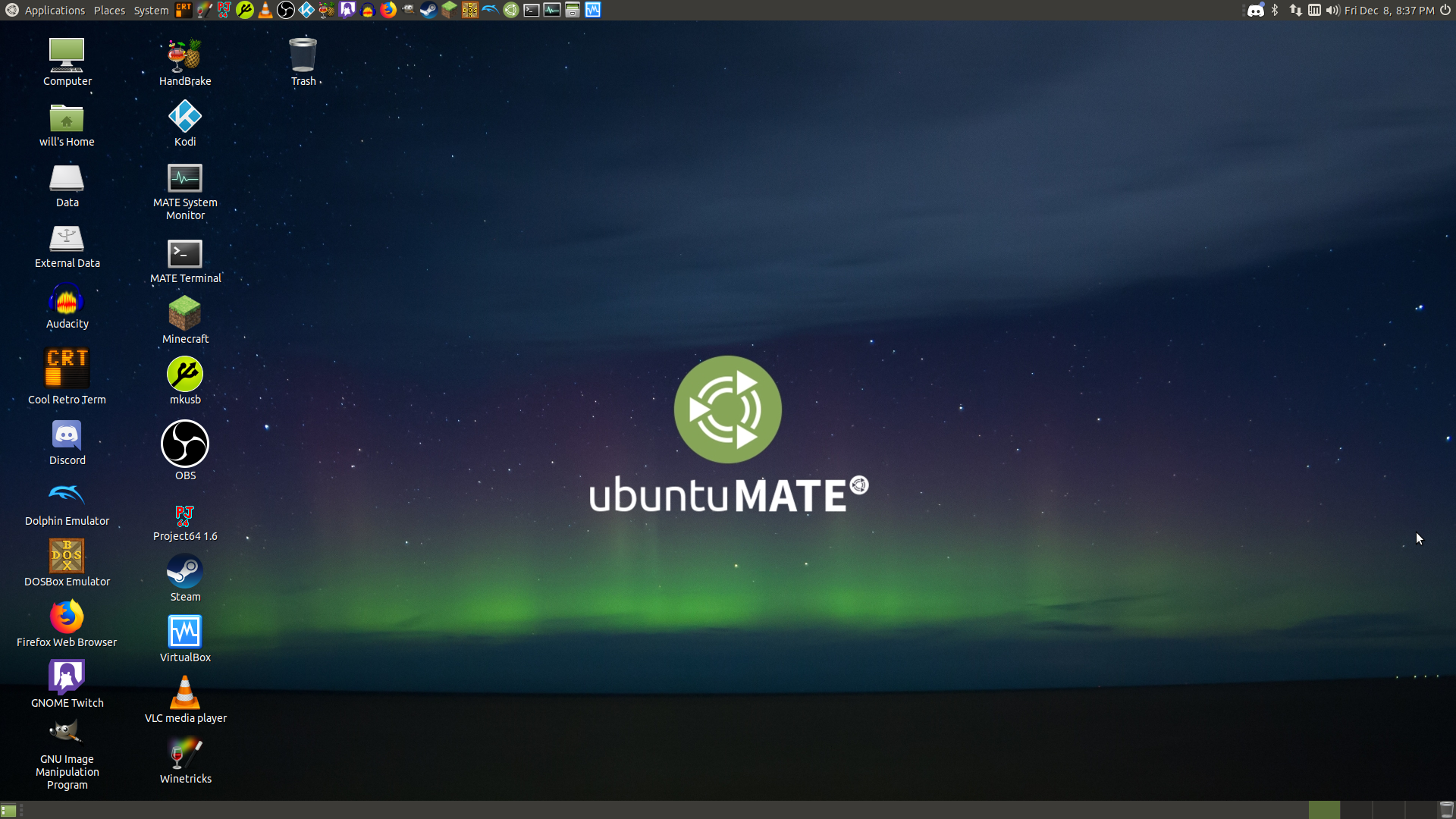Image resolution: width=1456 pixels, height=819 pixels.
Task: Open volume control from speaker icon
Action: coord(1332,11)
